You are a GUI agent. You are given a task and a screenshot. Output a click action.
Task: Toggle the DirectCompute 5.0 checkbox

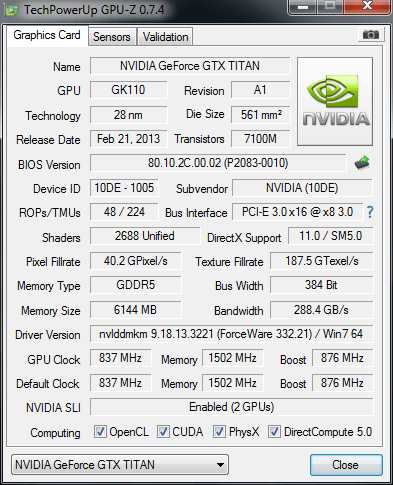point(274,432)
